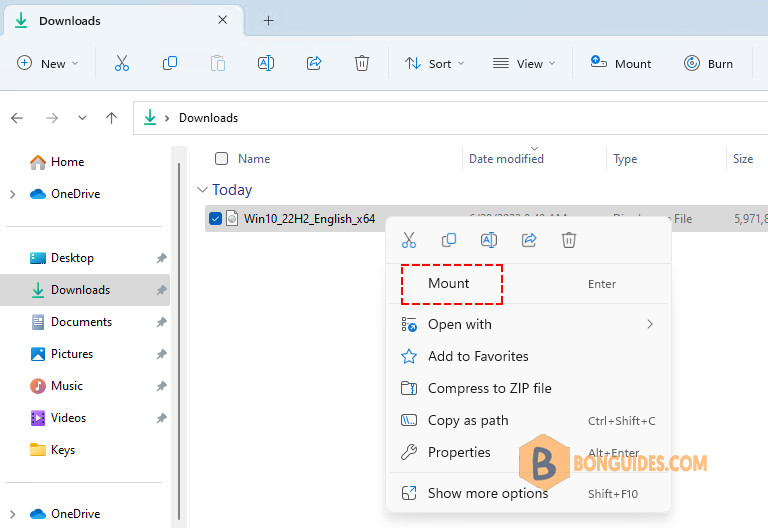The width and height of the screenshot is (768, 528).
Task: Click the Delete trash icon in the toolbar
Action: click(361, 63)
